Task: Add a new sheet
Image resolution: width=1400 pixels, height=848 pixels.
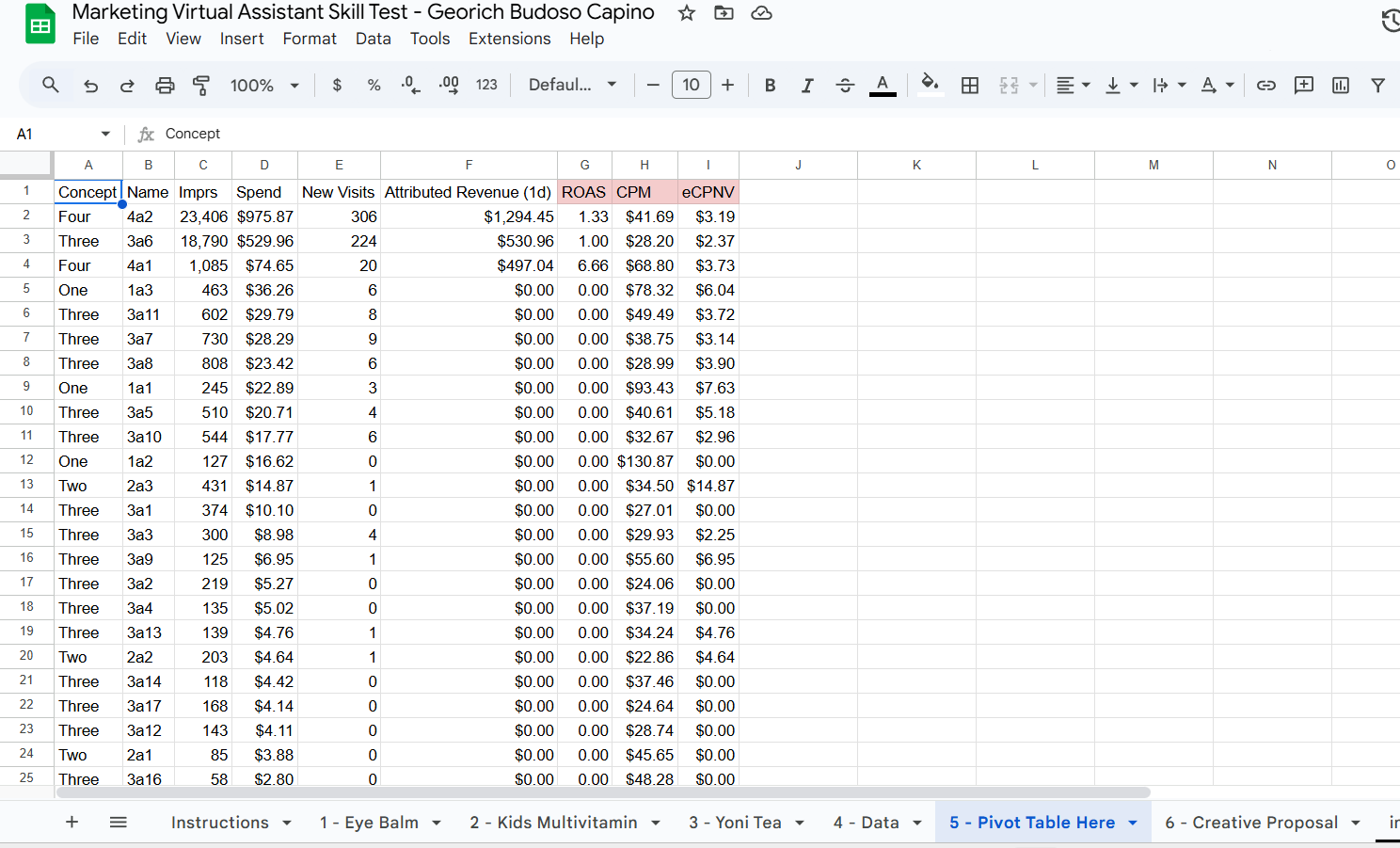Action: click(x=72, y=823)
